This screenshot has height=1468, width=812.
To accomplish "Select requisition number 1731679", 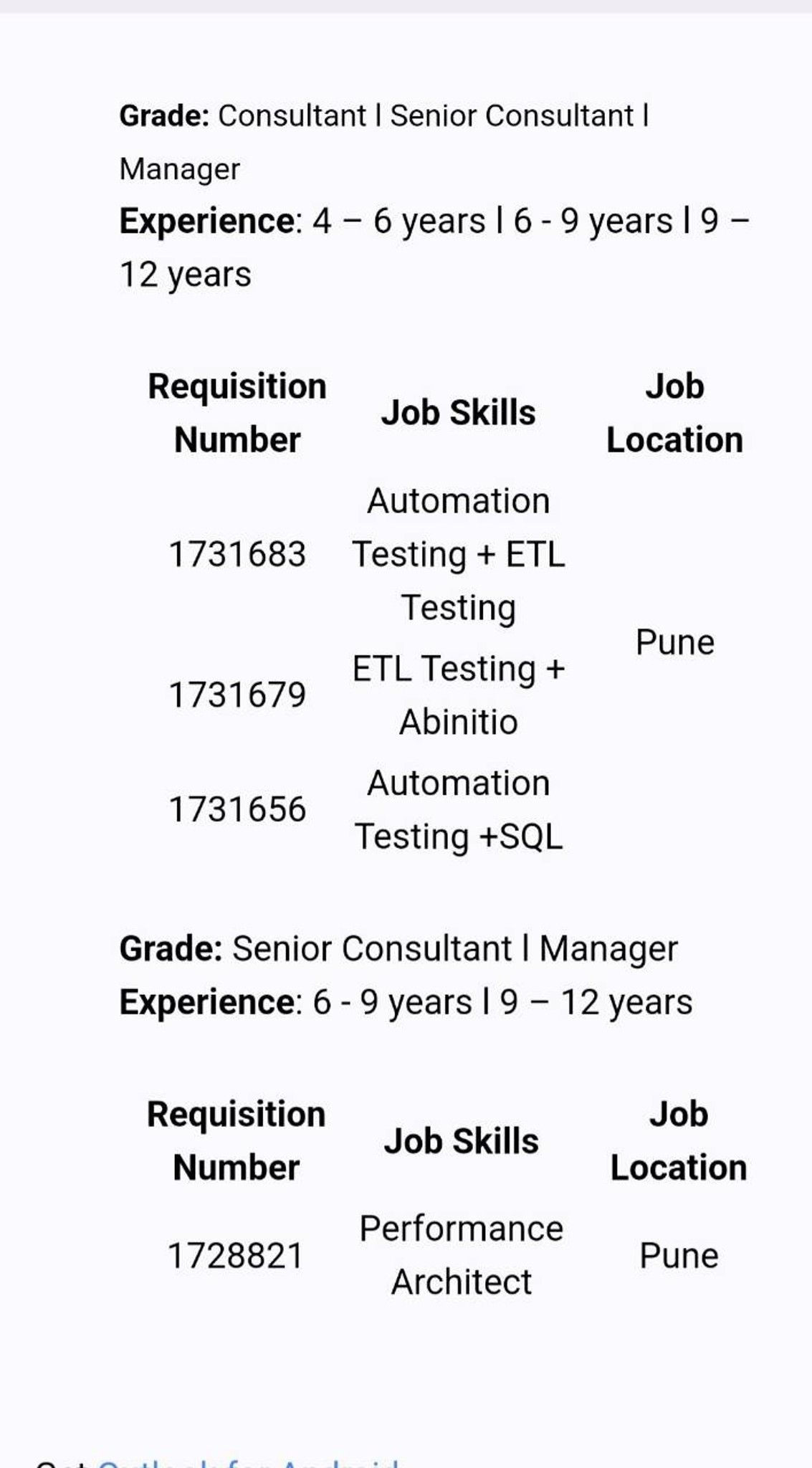I will [237, 695].
